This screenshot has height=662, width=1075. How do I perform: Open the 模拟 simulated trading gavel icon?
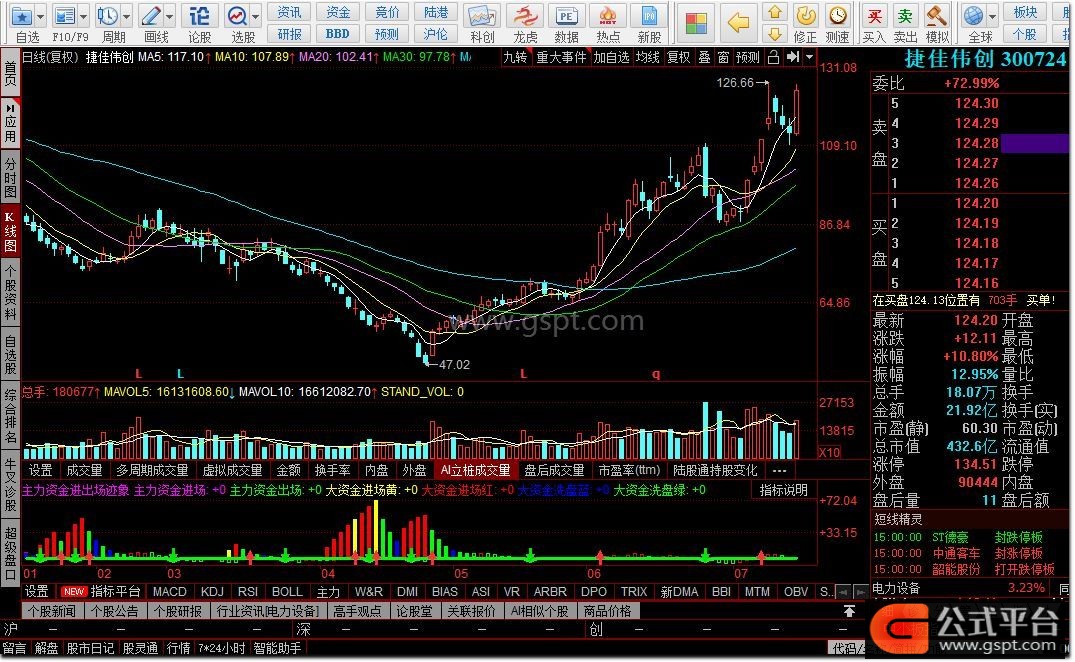937,15
